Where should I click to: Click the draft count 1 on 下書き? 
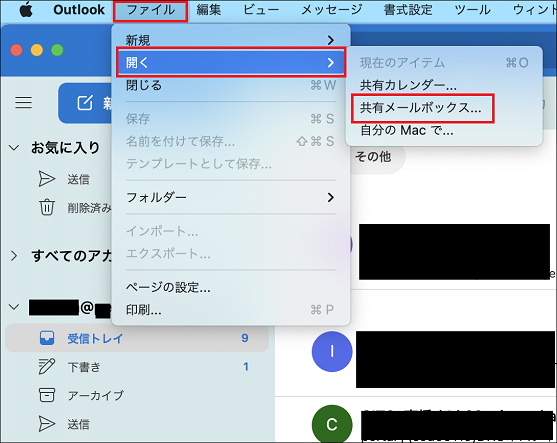click(x=246, y=367)
